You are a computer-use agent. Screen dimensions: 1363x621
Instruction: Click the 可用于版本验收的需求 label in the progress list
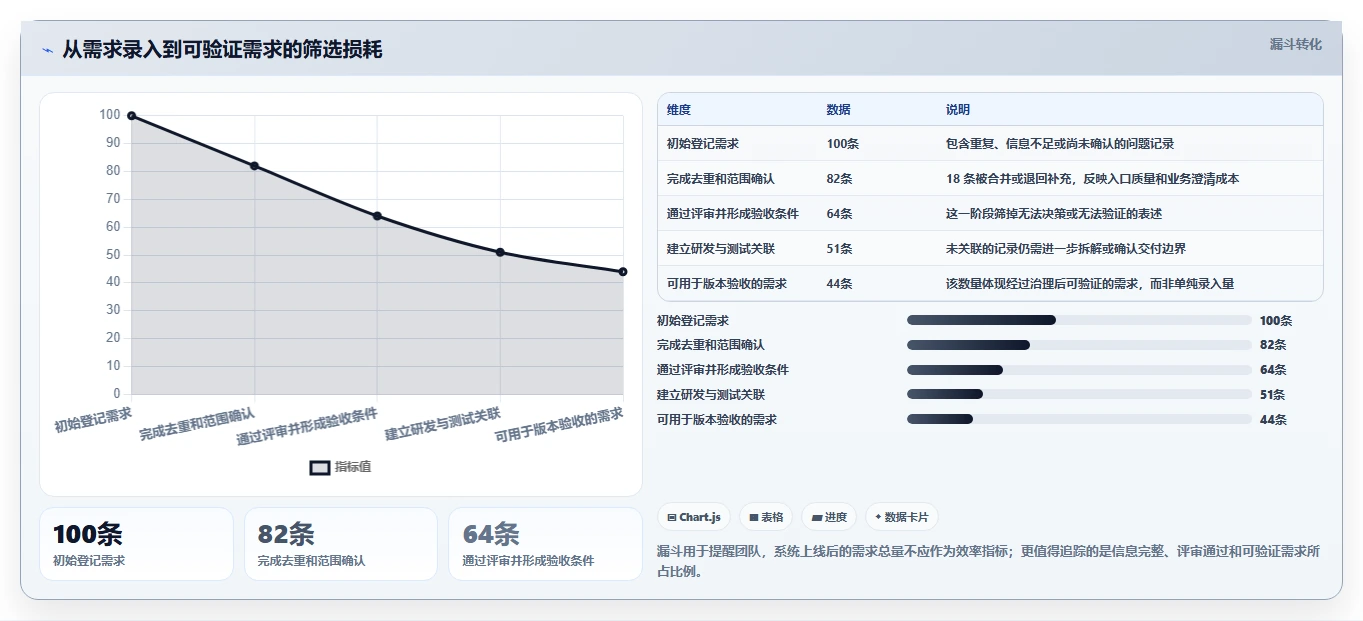click(717, 420)
